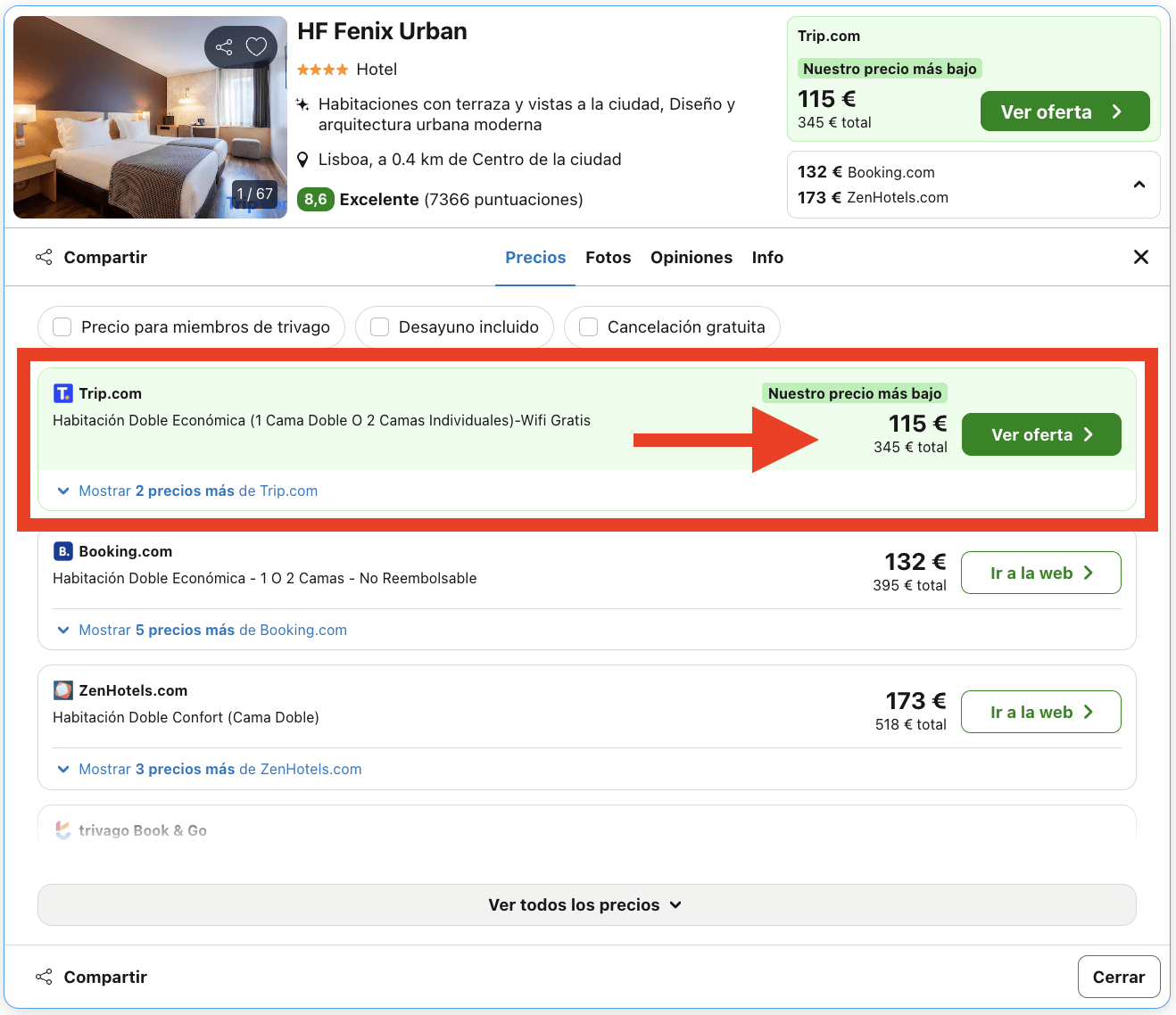Click the share icon beside bottom Compartir
The height and width of the screenshot is (1015, 1176).
(x=44, y=977)
